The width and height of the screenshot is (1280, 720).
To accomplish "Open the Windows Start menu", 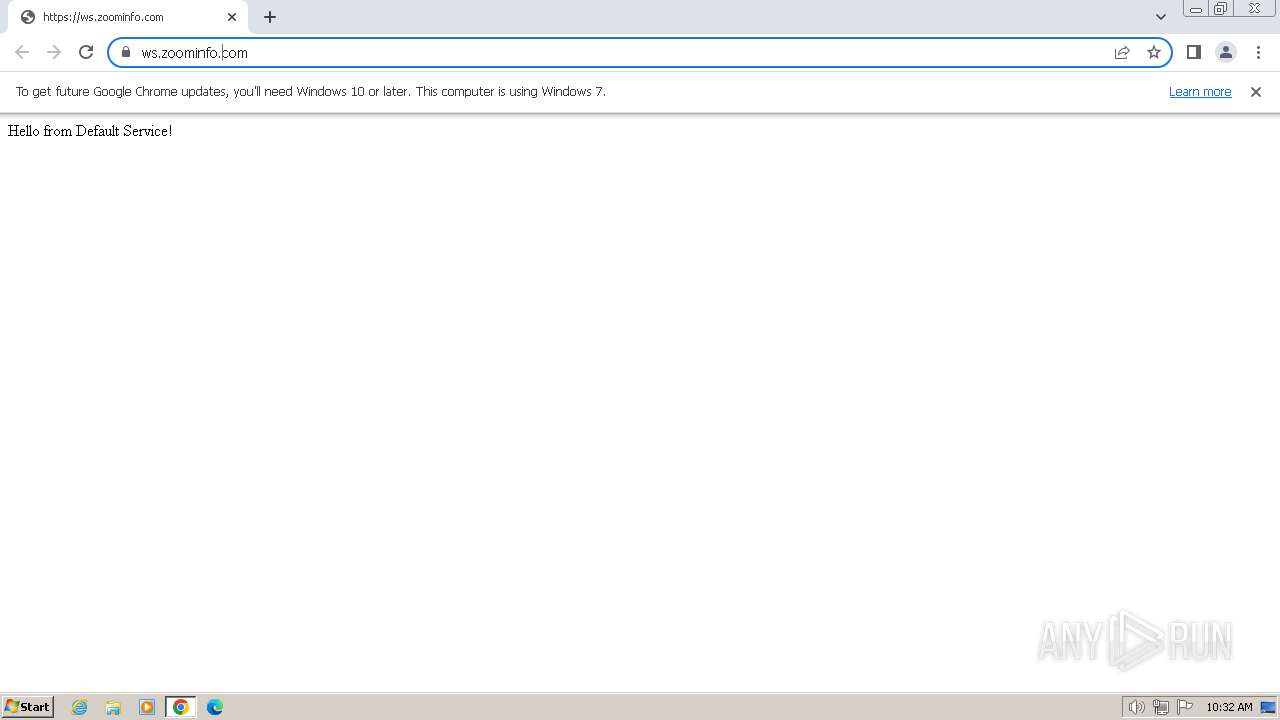I will pos(28,707).
